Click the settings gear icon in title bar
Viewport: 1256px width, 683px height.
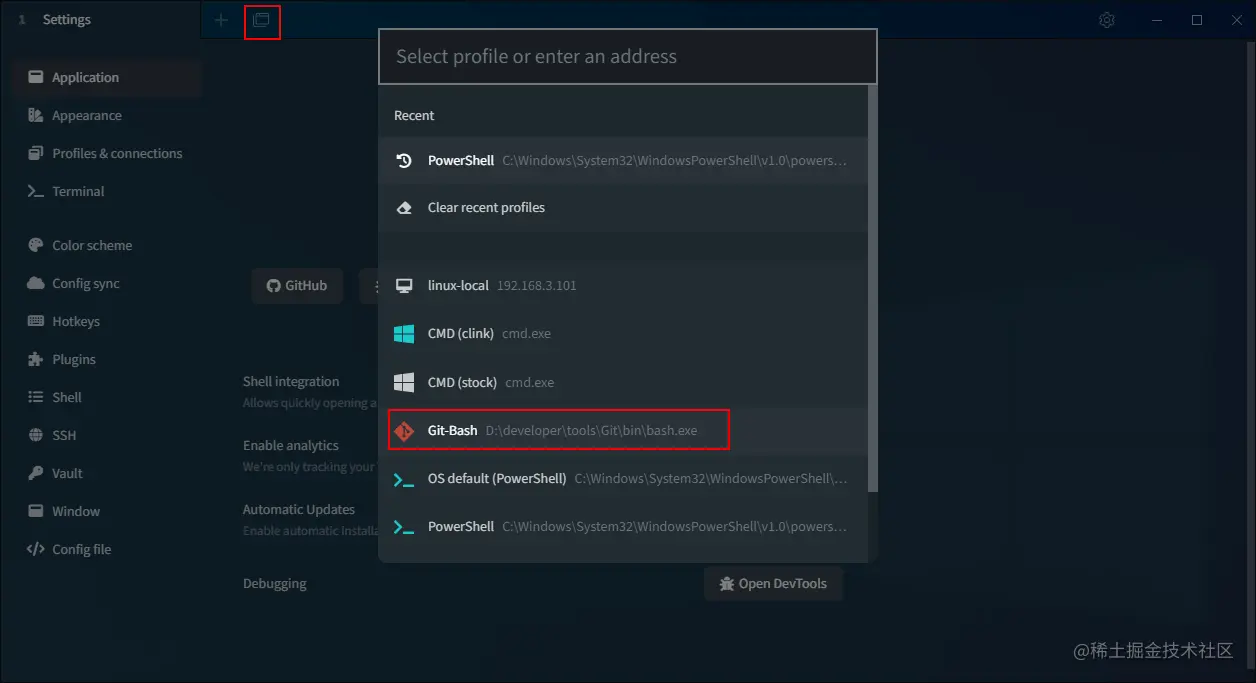pos(1107,20)
